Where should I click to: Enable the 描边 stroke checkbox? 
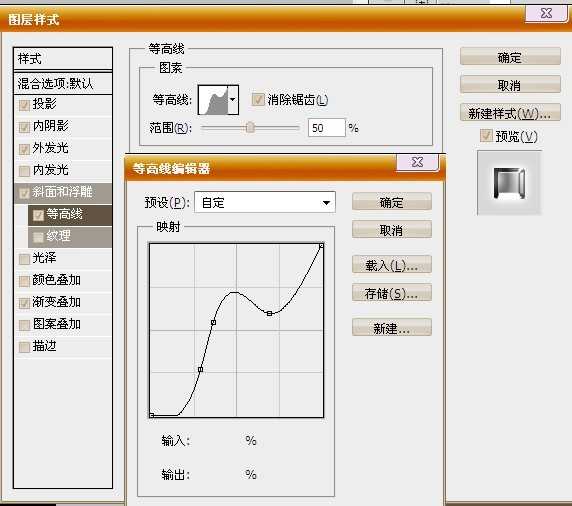24,347
